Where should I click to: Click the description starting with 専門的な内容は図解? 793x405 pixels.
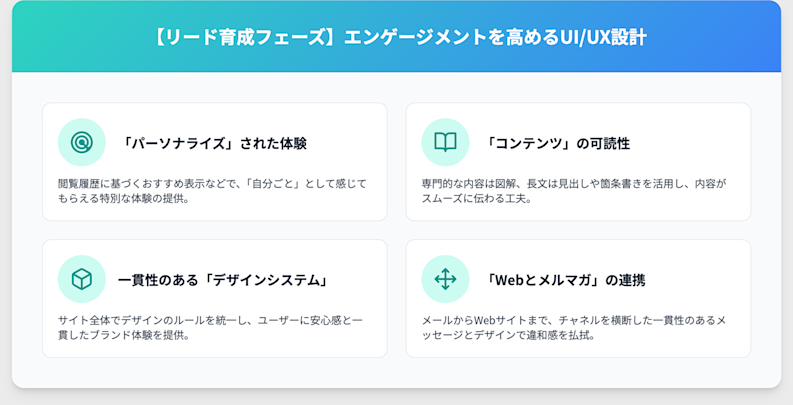click(x=574, y=191)
